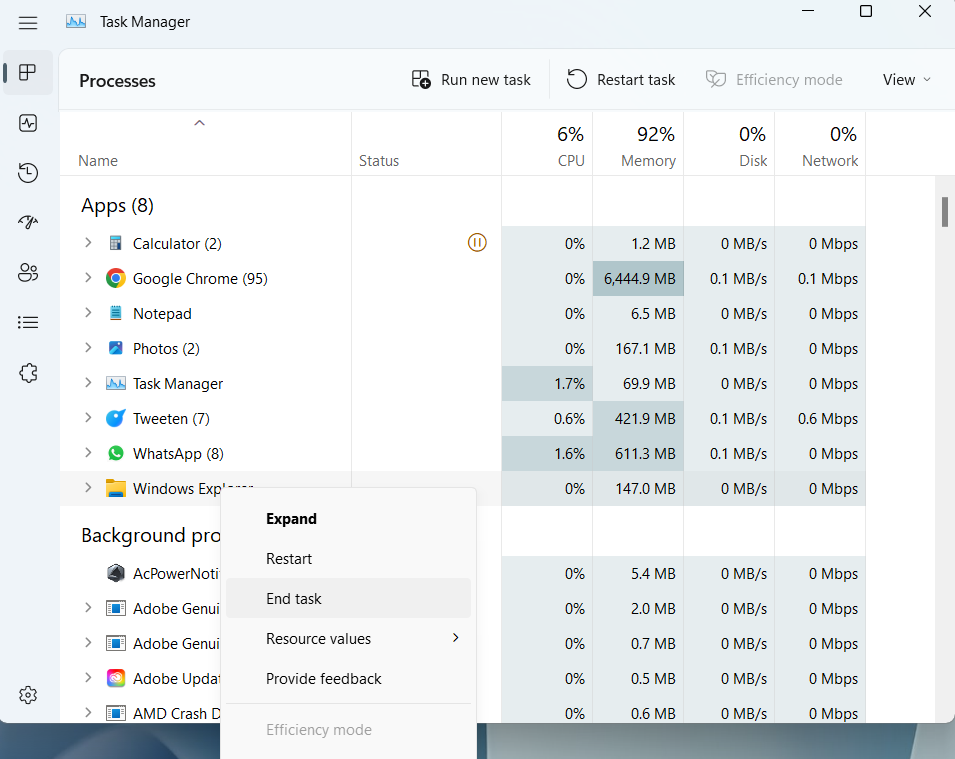Click Tweeten's 0.6 Mbps network cell

820,418
